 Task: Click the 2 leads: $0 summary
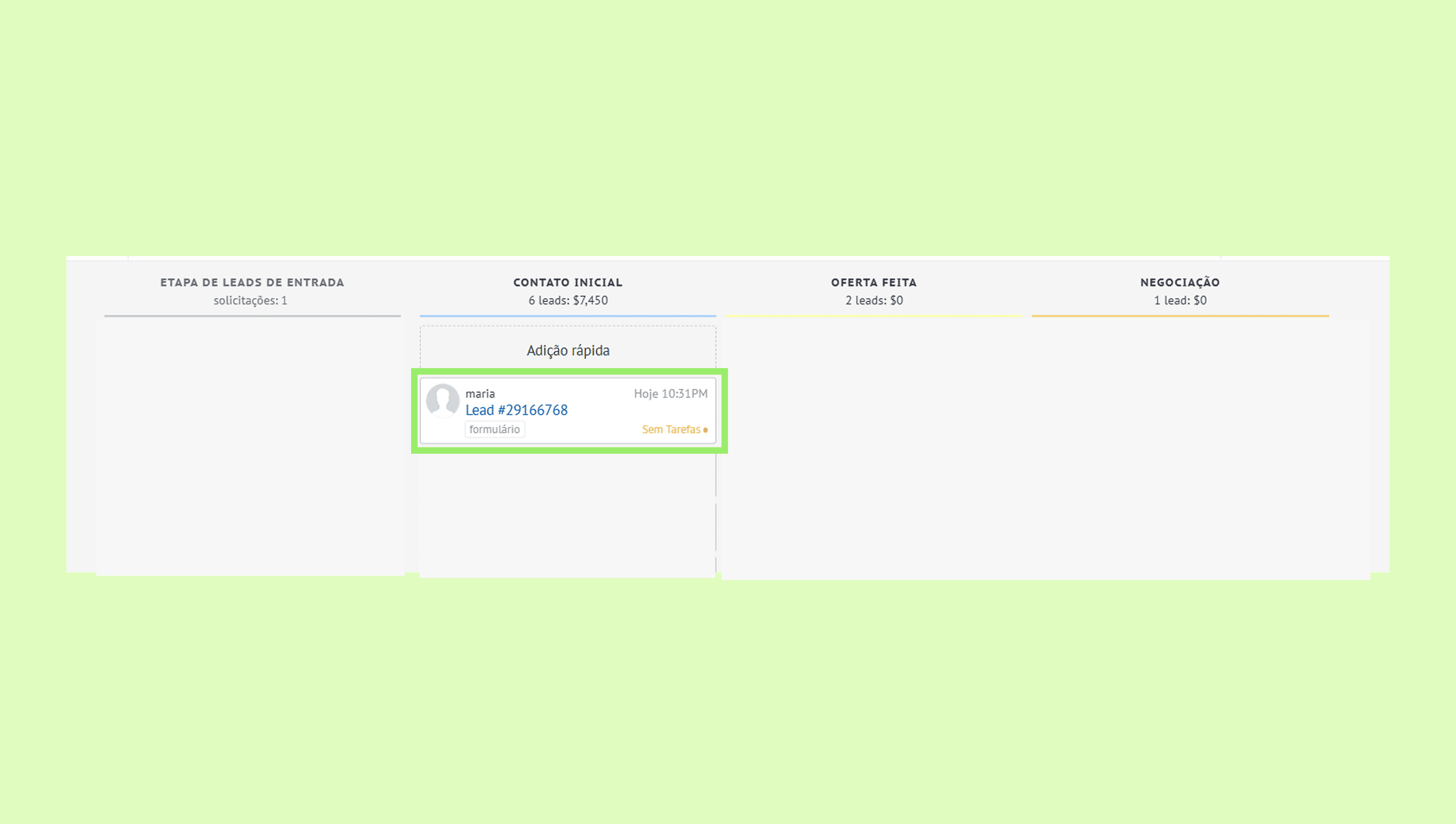point(874,301)
